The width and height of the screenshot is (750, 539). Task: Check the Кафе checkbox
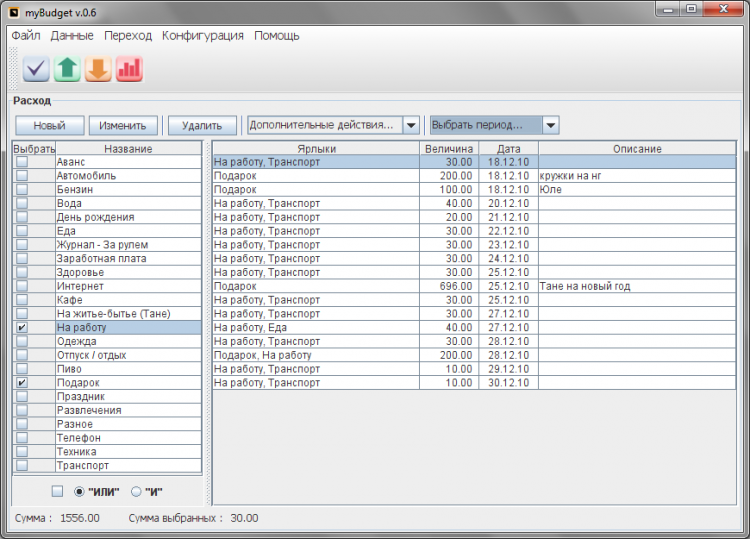22,300
